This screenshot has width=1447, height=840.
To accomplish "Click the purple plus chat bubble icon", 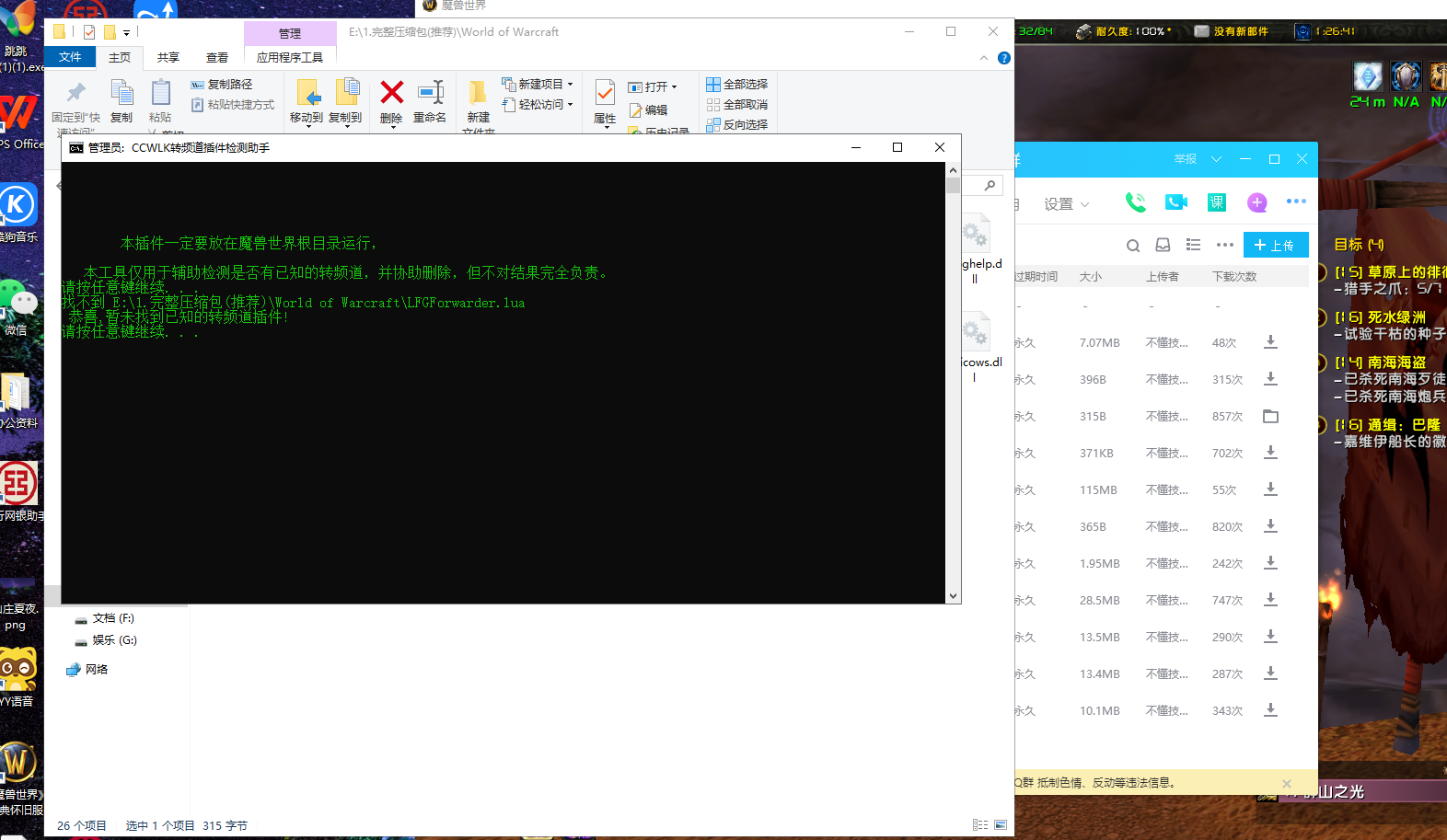I will point(1256,202).
